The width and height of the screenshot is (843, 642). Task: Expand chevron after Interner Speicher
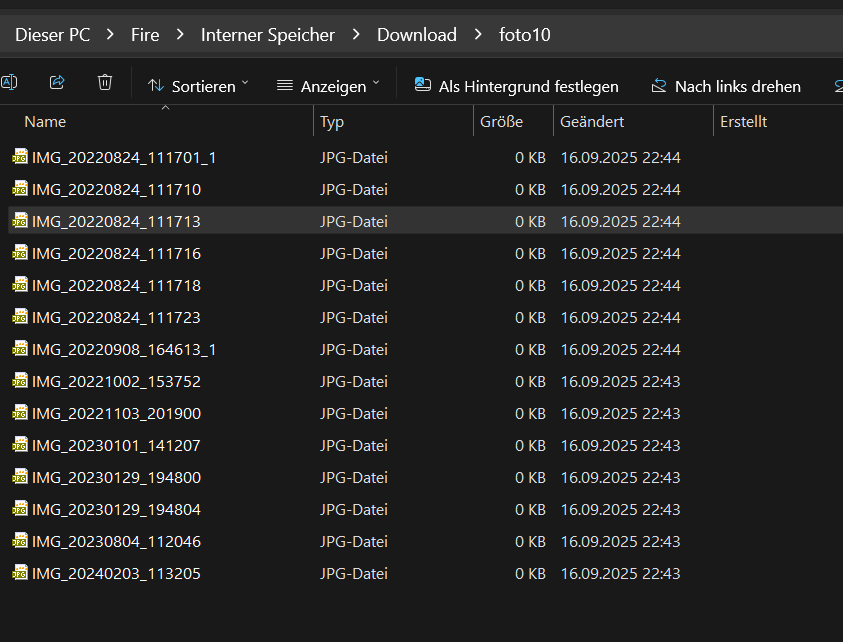pyautogui.click(x=356, y=35)
